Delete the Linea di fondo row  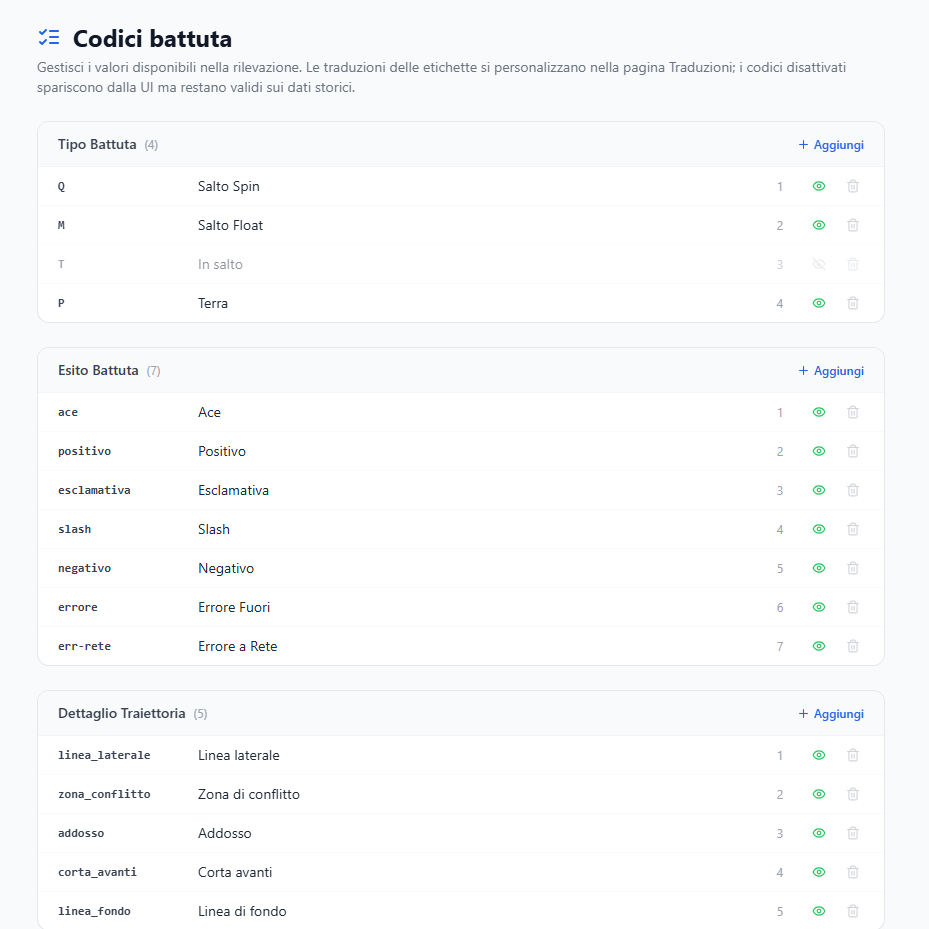click(853, 911)
